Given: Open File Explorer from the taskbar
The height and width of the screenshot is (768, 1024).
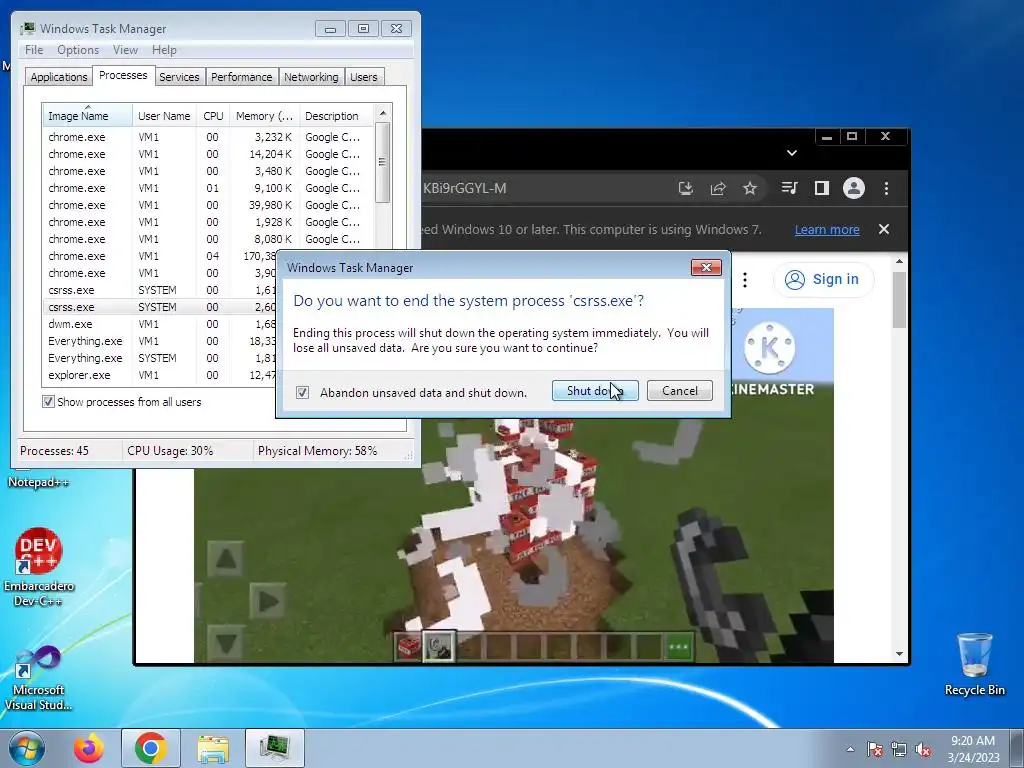Looking at the screenshot, I should (213, 748).
